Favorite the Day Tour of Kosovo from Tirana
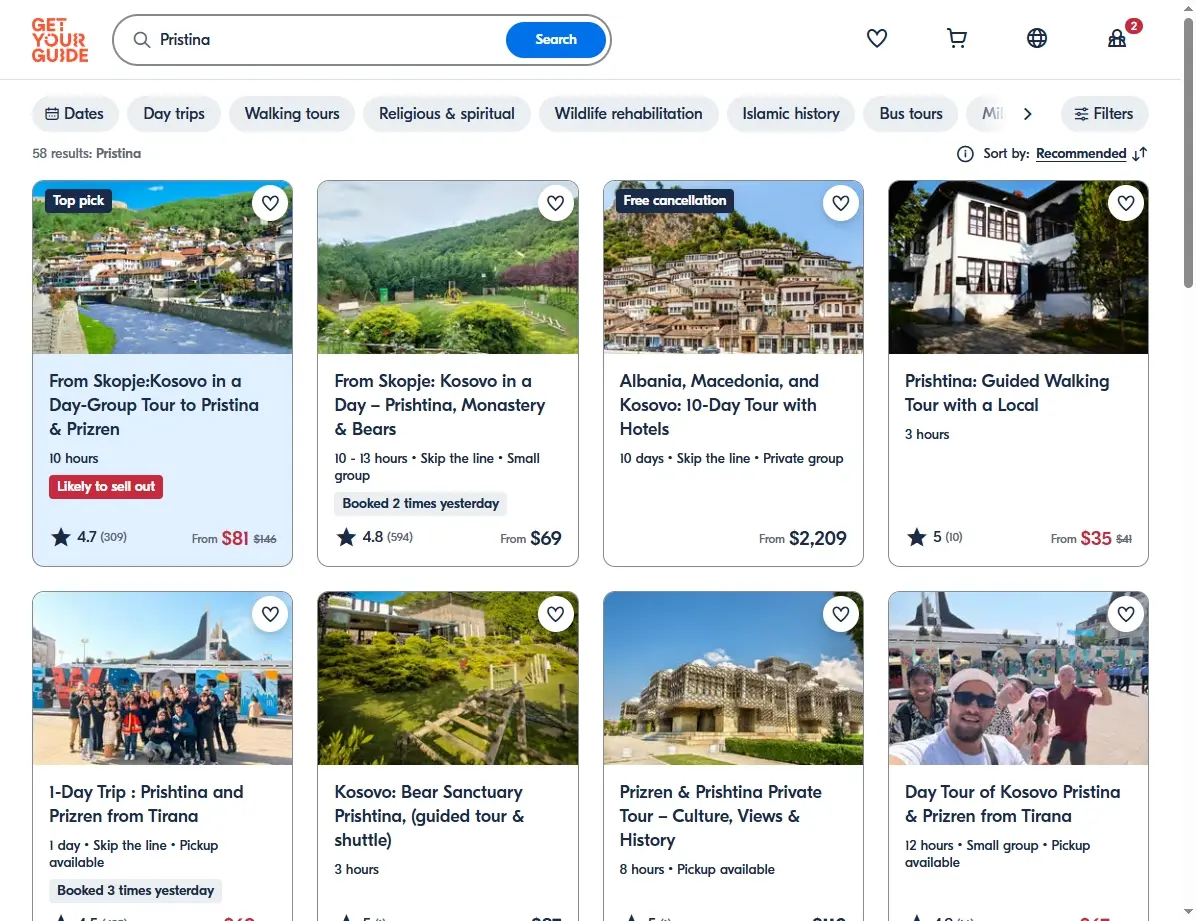This screenshot has height=921, width=1196. (x=1126, y=614)
